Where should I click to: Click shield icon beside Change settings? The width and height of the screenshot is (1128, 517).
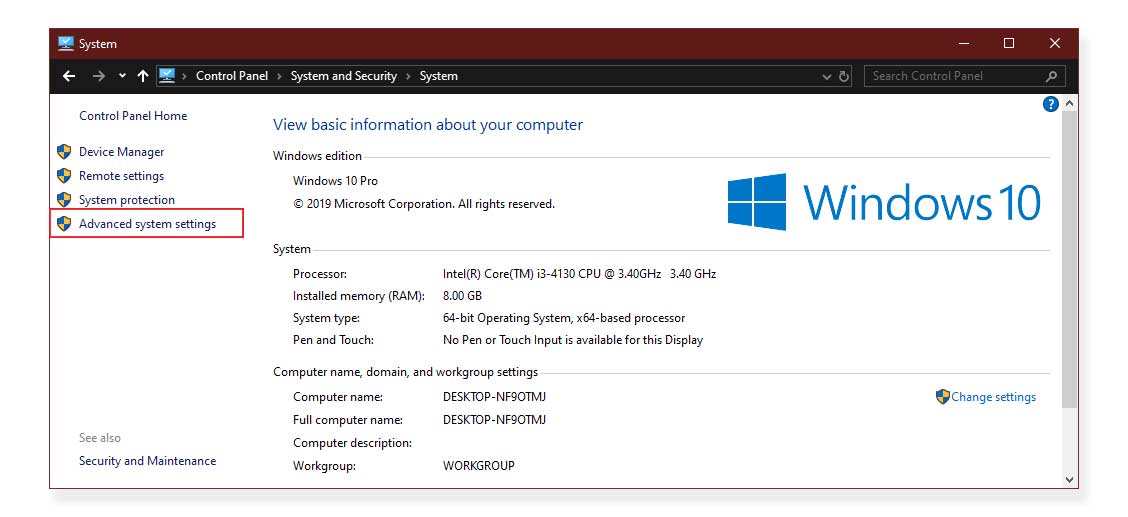(943, 397)
